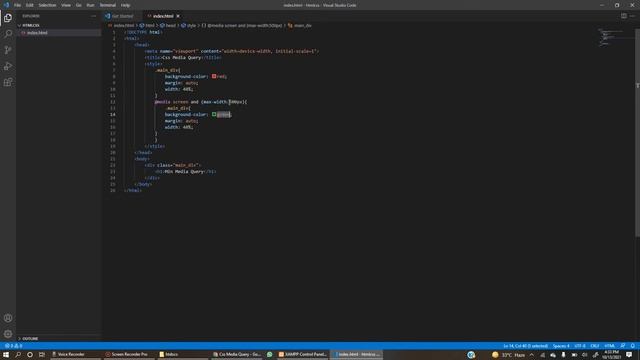Open the Help menu
Viewport: 640px width, 360px height.
click(125, 5)
